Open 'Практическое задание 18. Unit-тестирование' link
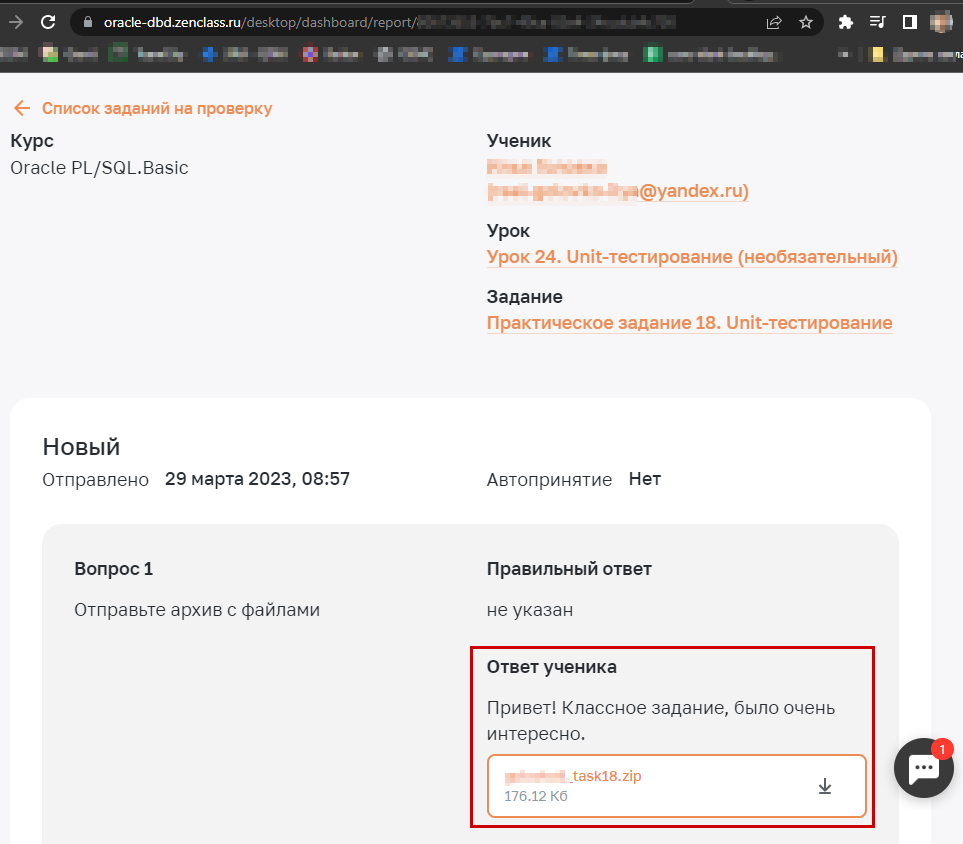Image resolution: width=963 pixels, height=844 pixels. click(x=689, y=323)
